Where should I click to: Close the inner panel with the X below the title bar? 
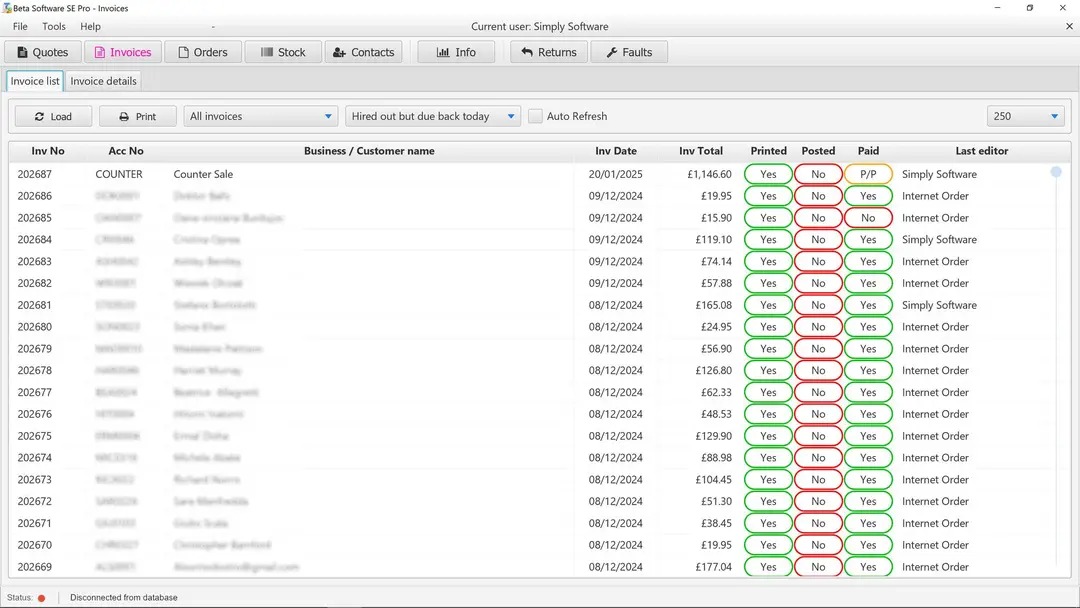(1069, 26)
